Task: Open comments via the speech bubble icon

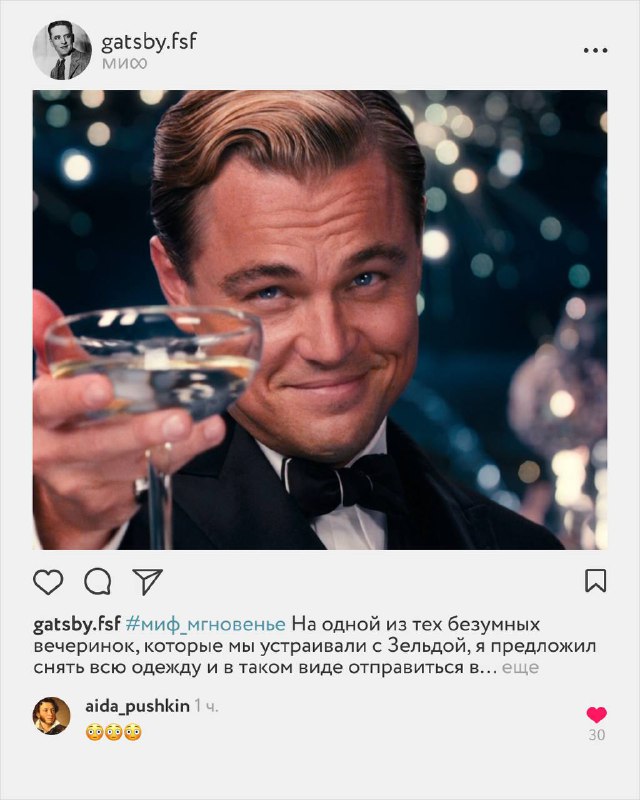Action: [x=97, y=582]
